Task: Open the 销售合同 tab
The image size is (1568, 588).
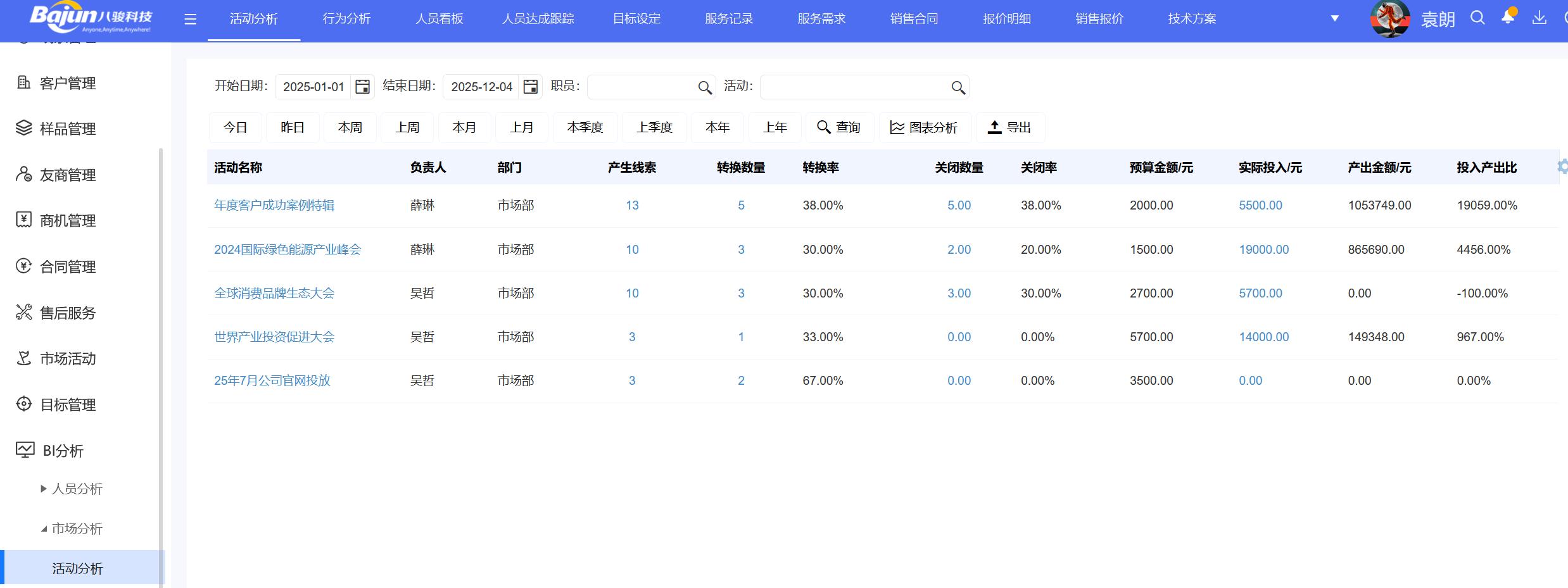Action: pyautogui.click(x=914, y=19)
